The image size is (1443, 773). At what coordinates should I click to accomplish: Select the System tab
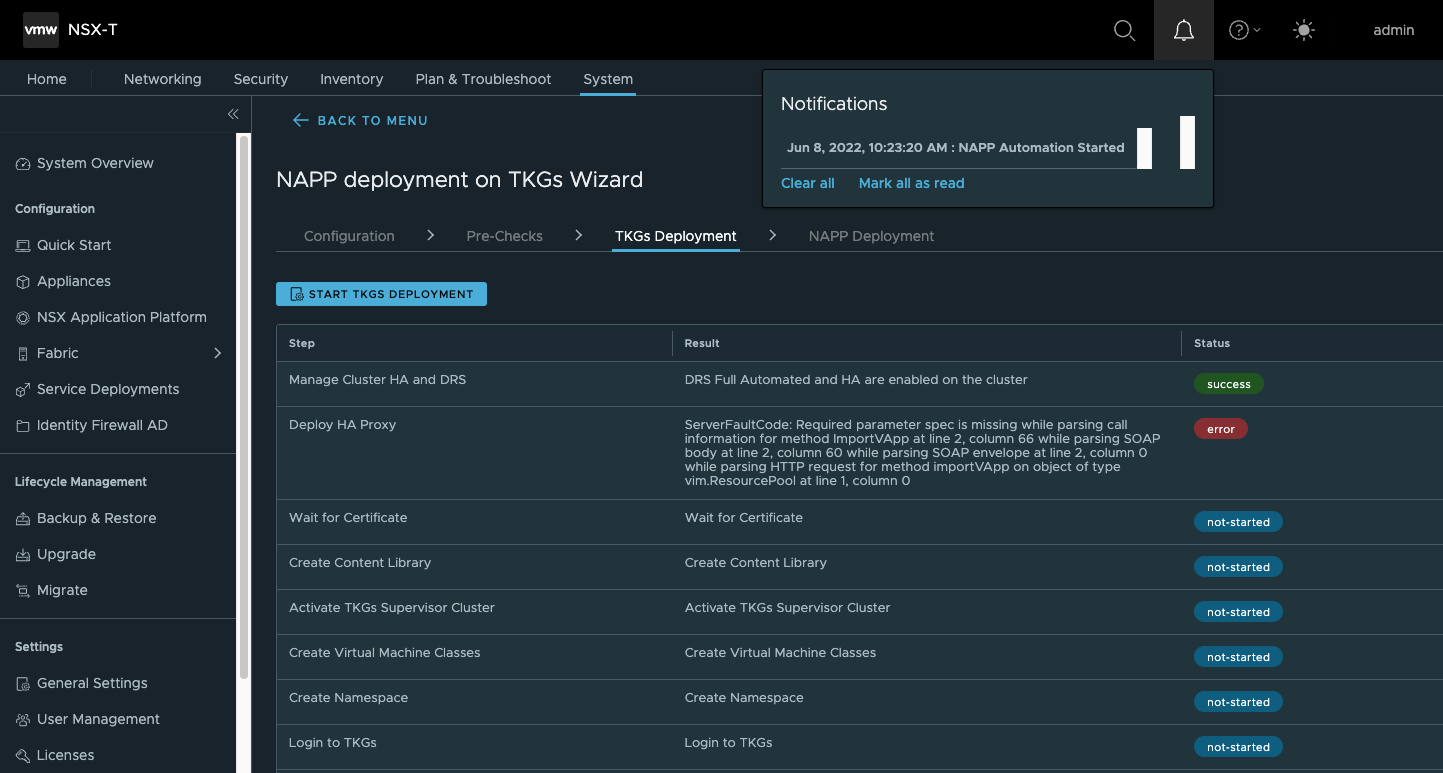tap(608, 79)
